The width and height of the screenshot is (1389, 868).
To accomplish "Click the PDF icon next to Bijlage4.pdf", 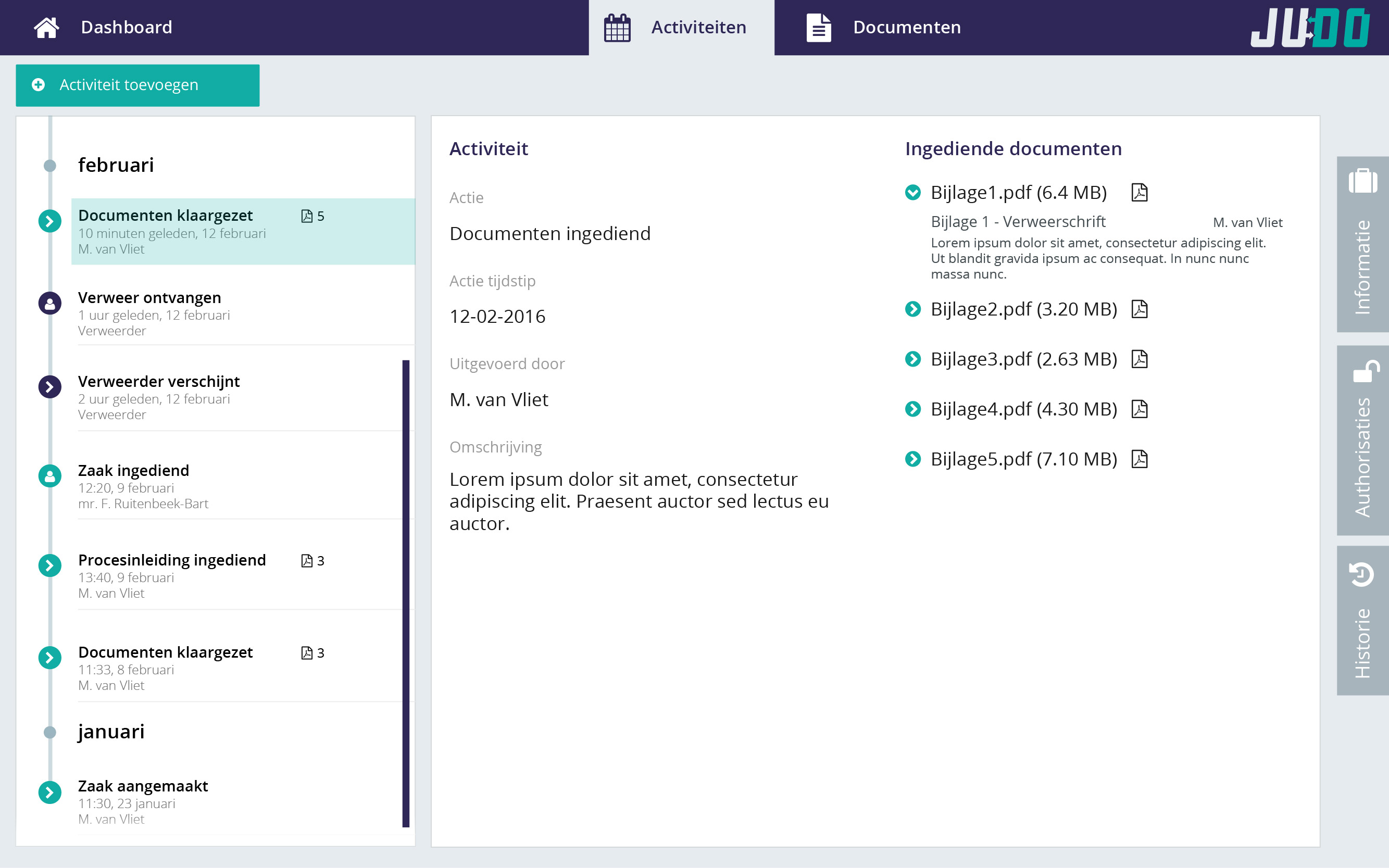I will tap(1139, 409).
